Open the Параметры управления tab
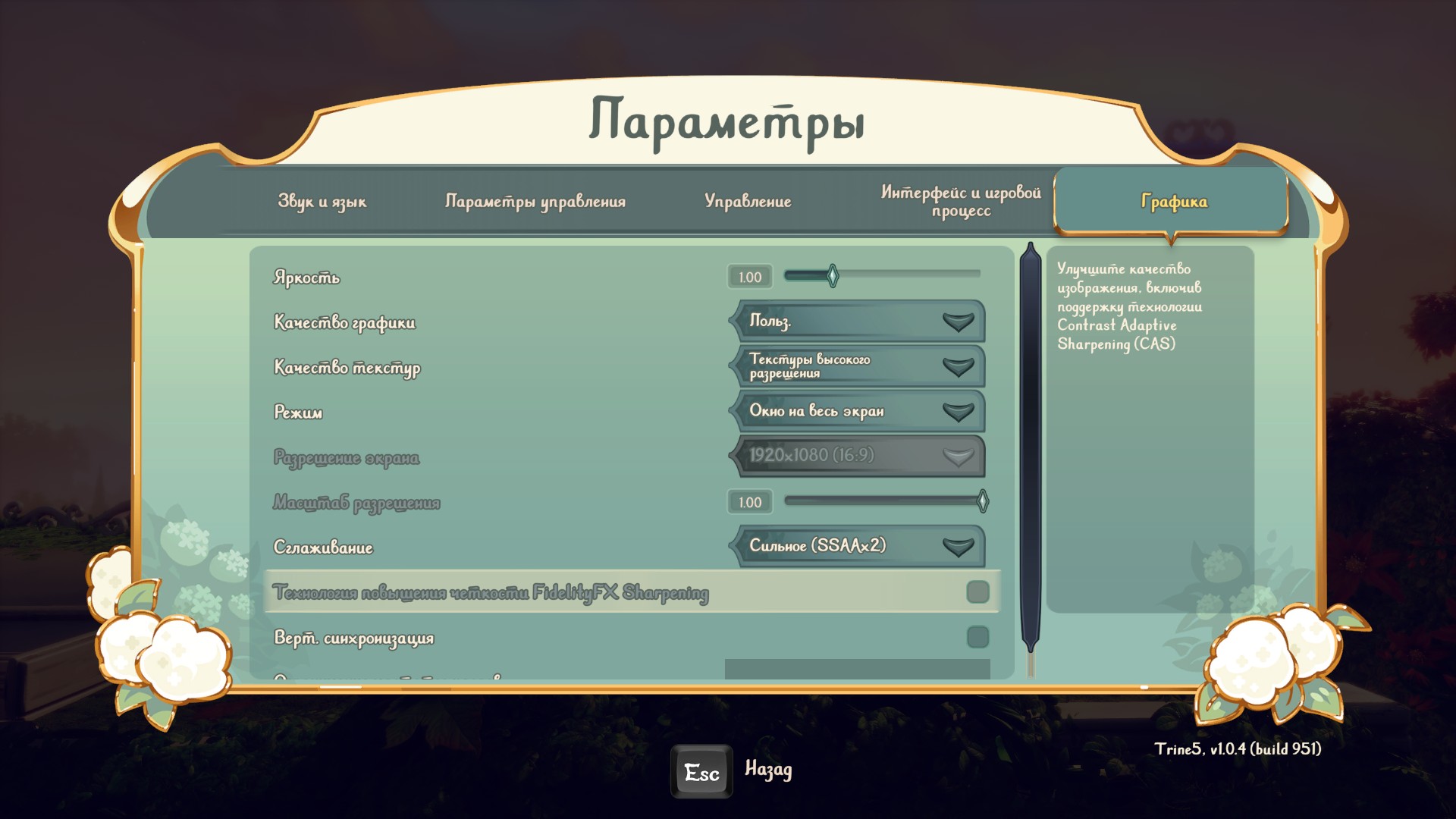This screenshot has width=1456, height=819. (x=535, y=202)
